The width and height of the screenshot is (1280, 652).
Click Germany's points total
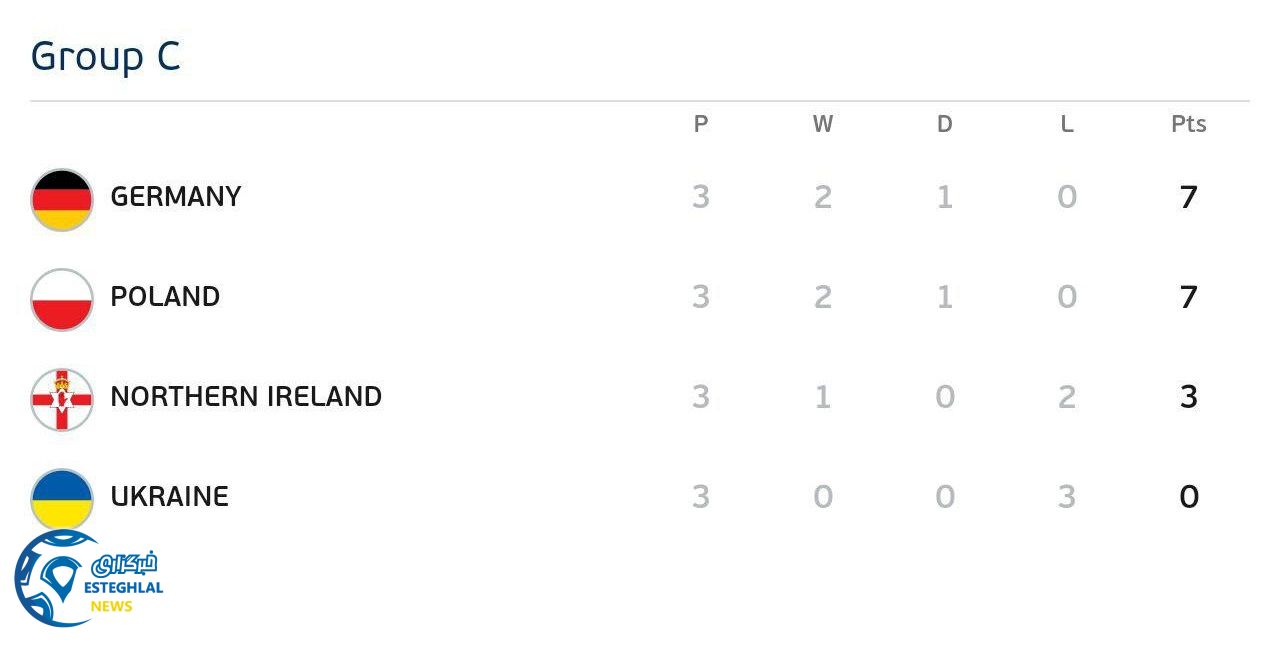tap(1189, 197)
